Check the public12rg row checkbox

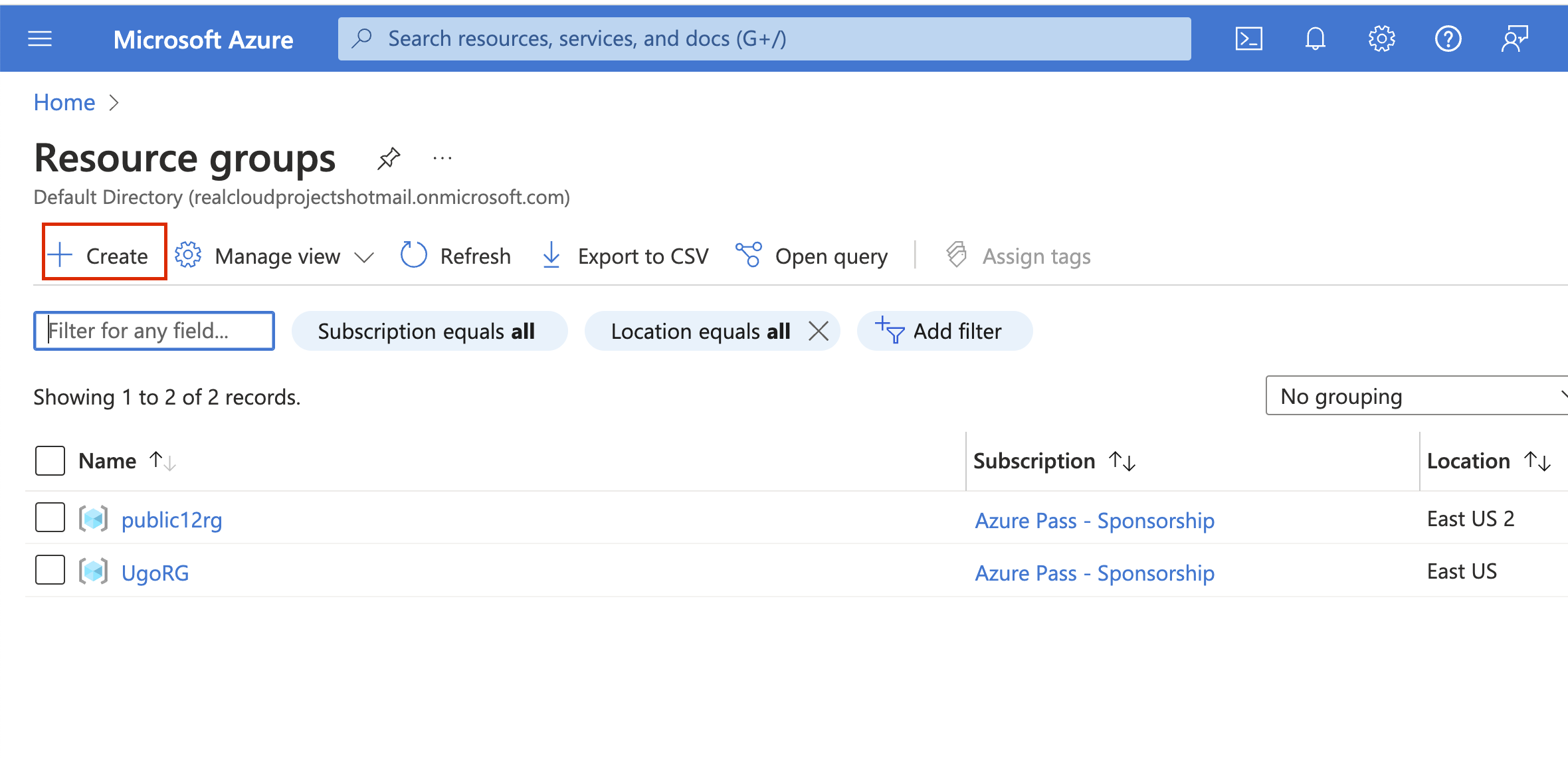click(x=50, y=518)
